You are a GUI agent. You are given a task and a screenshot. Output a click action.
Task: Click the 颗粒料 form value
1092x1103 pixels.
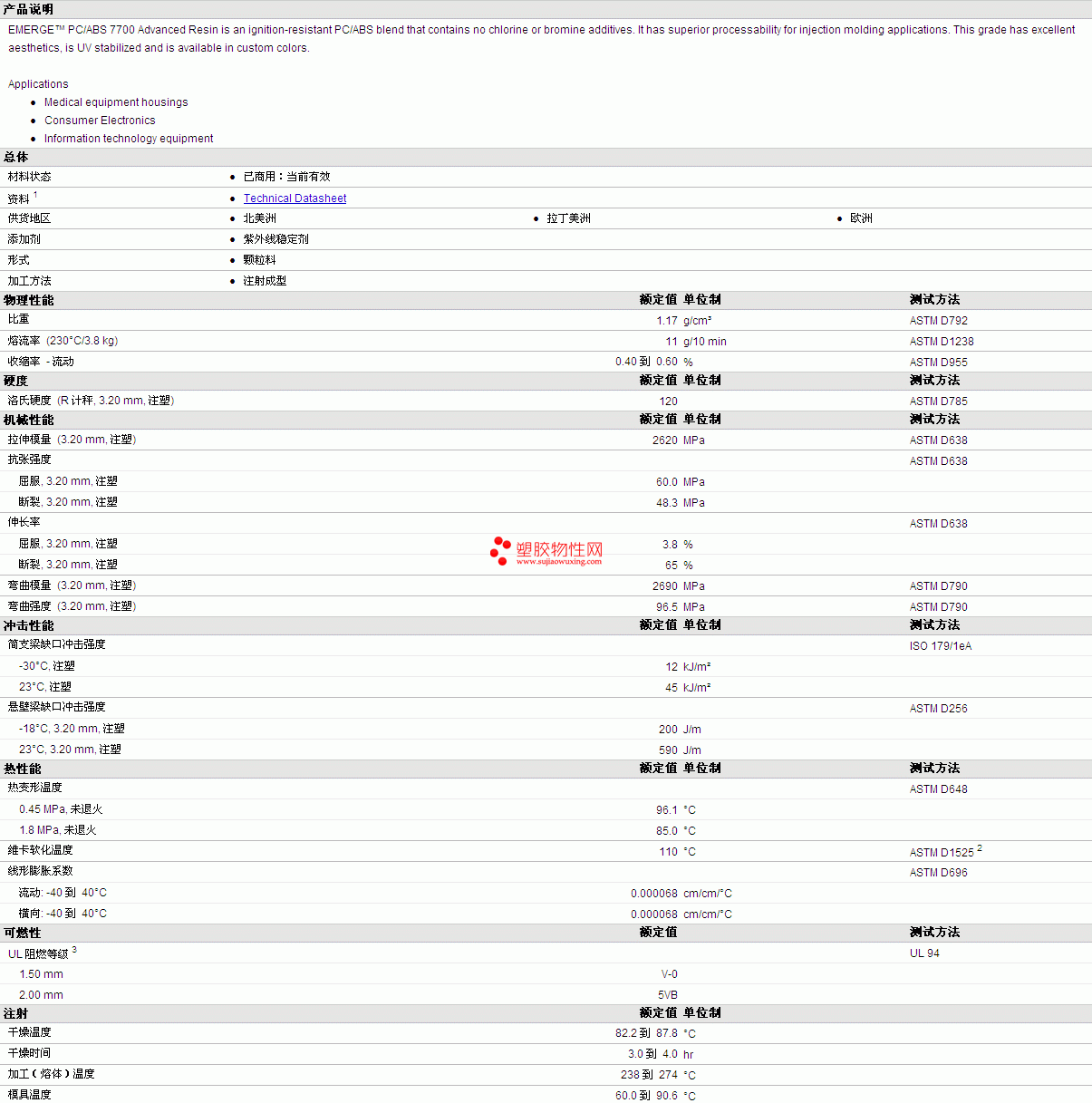click(x=259, y=260)
